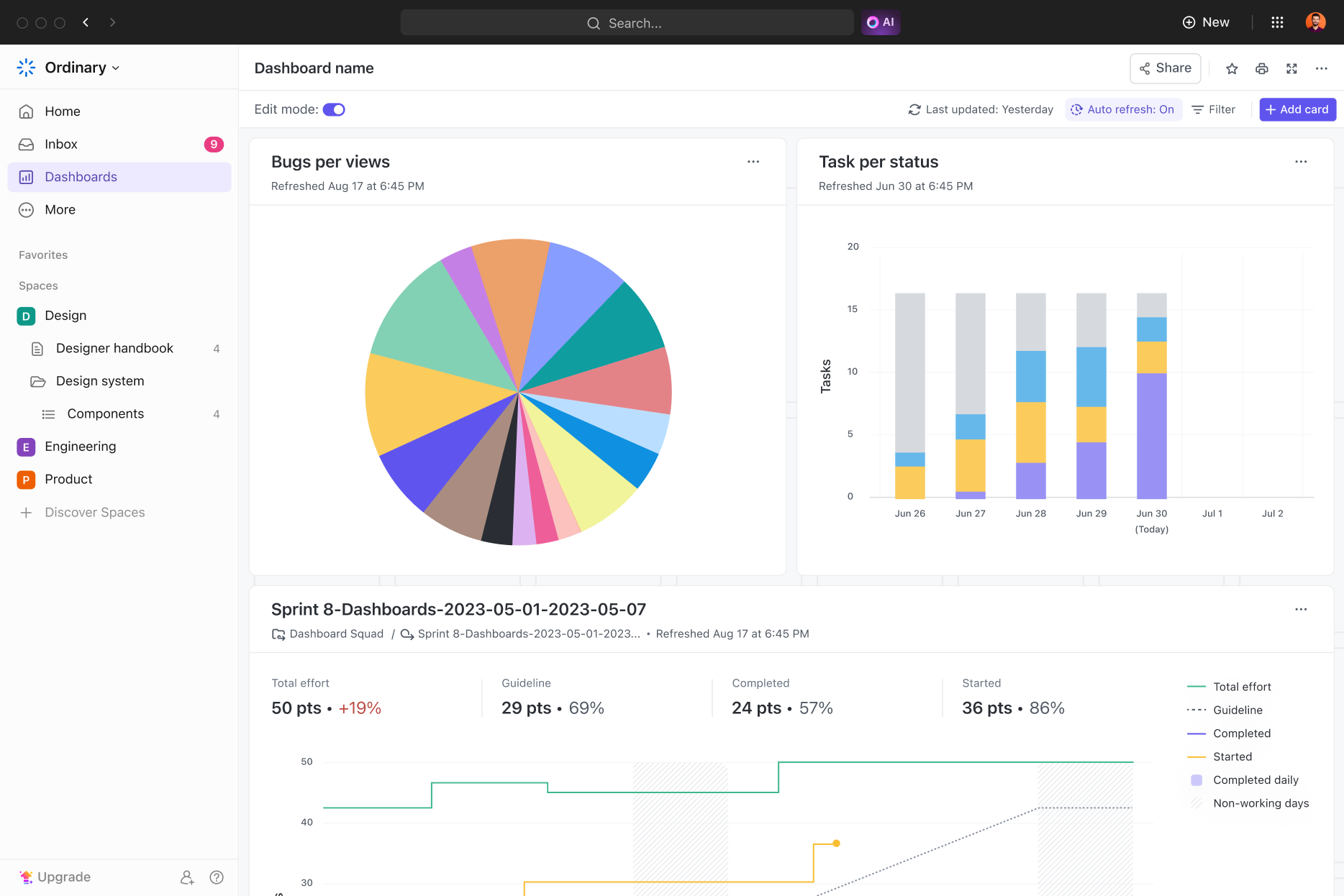This screenshot has width=1344, height=896.
Task: Open the Components list under Design system
Action: point(105,413)
